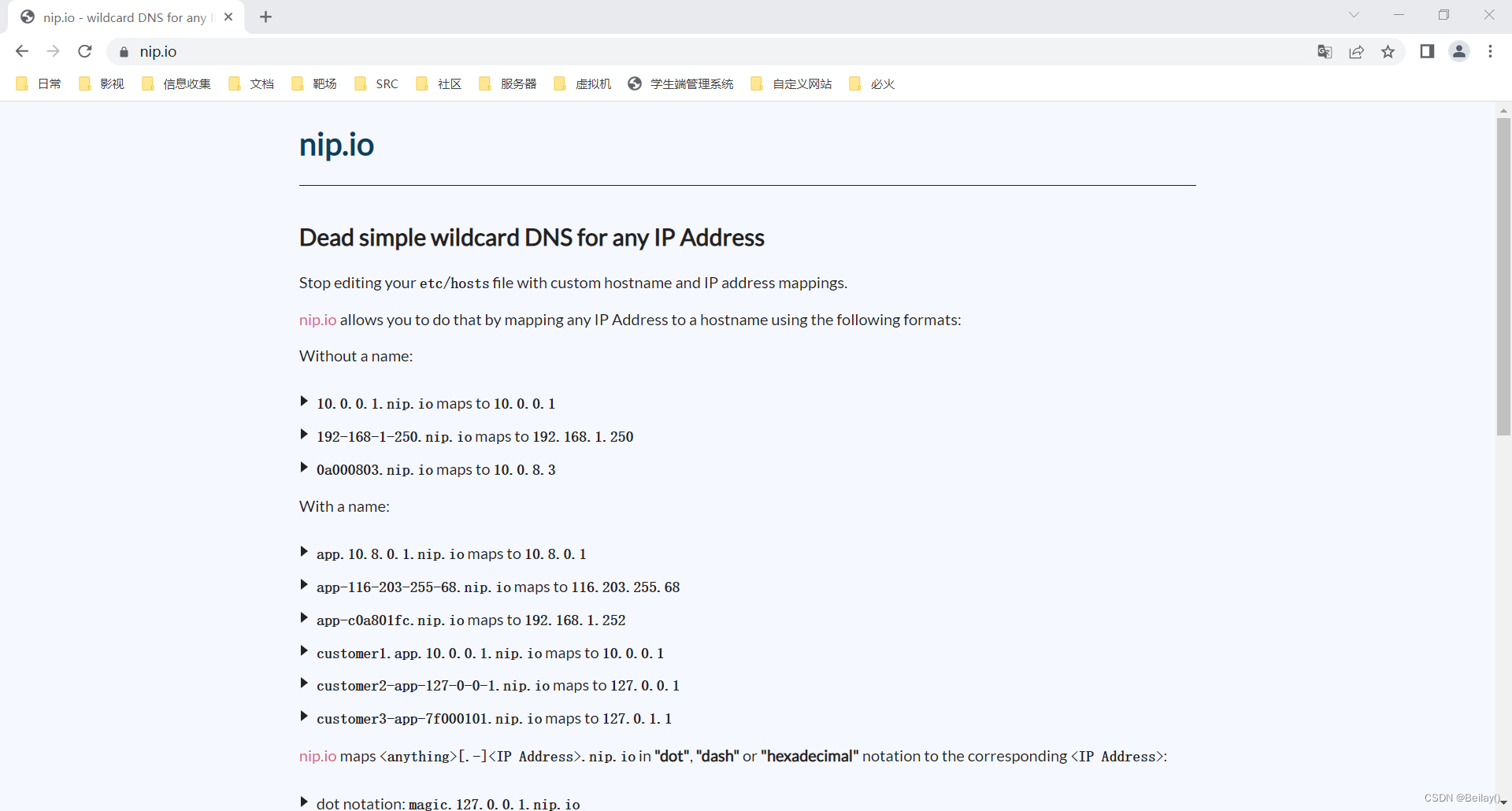The image size is (1512, 811).
Task: Open the Google Translate page icon
Action: [x=1325, y=52]
